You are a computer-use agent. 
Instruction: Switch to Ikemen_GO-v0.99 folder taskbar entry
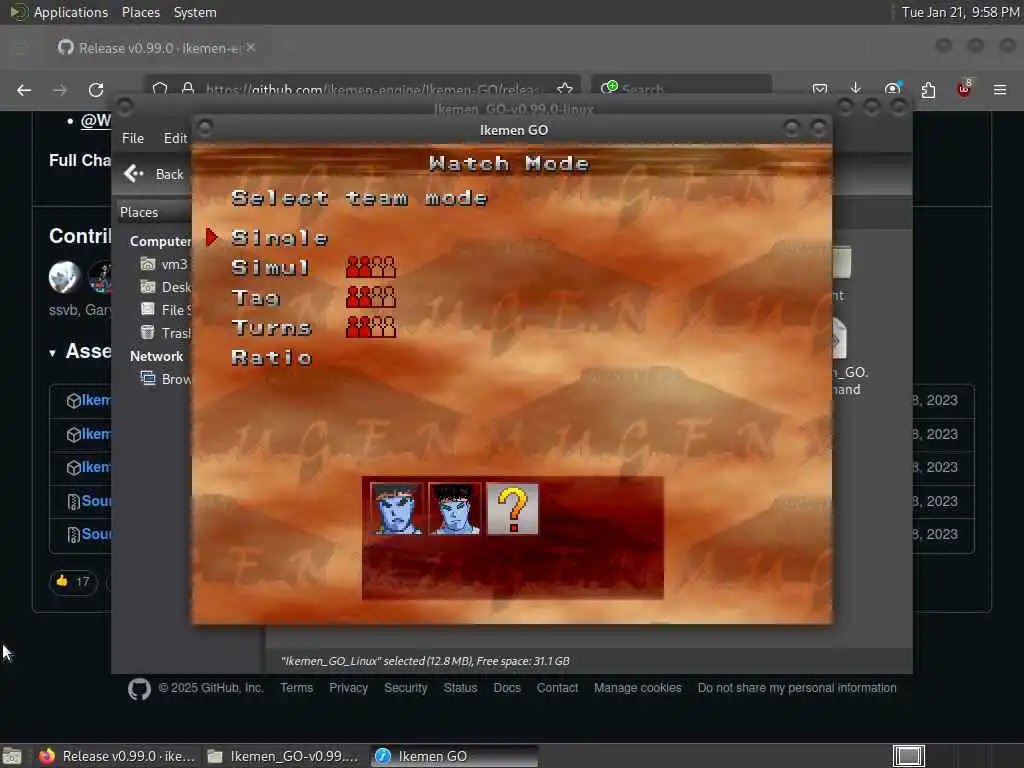(x=283, y=756)
